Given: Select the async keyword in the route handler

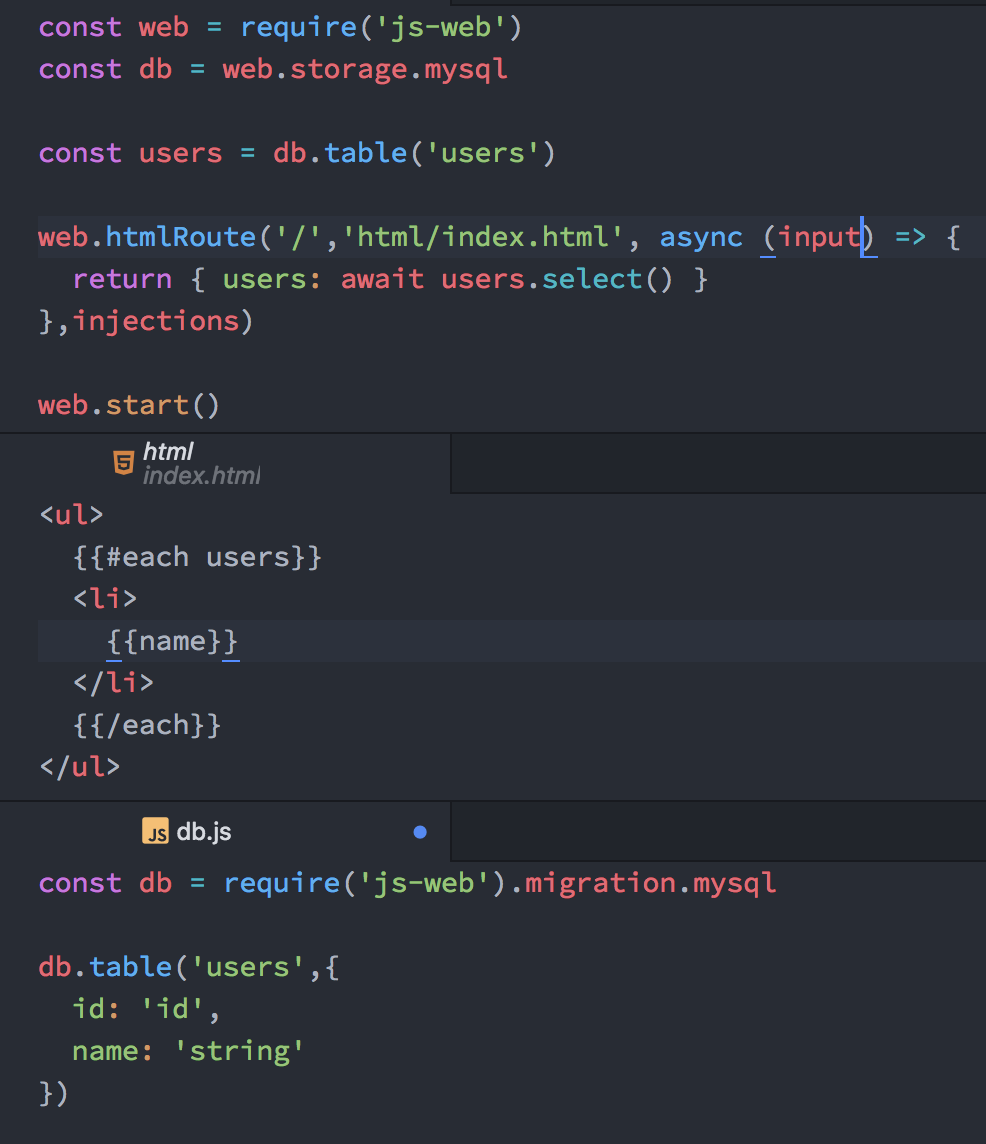Looking at the screenshot, I should click(x=700, y=237).
